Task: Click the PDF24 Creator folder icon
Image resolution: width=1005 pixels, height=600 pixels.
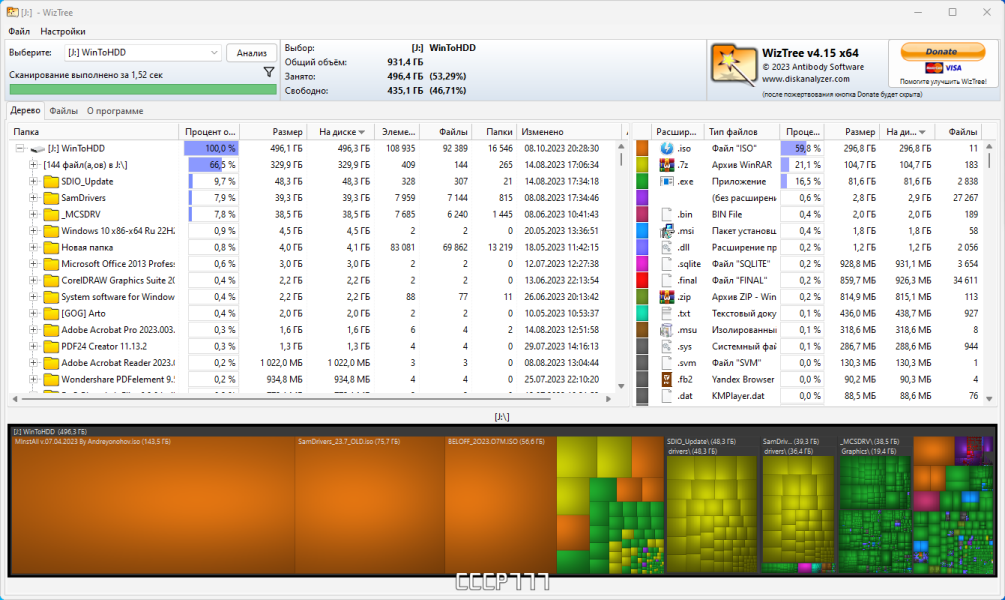Action: (x=51, y=346)
